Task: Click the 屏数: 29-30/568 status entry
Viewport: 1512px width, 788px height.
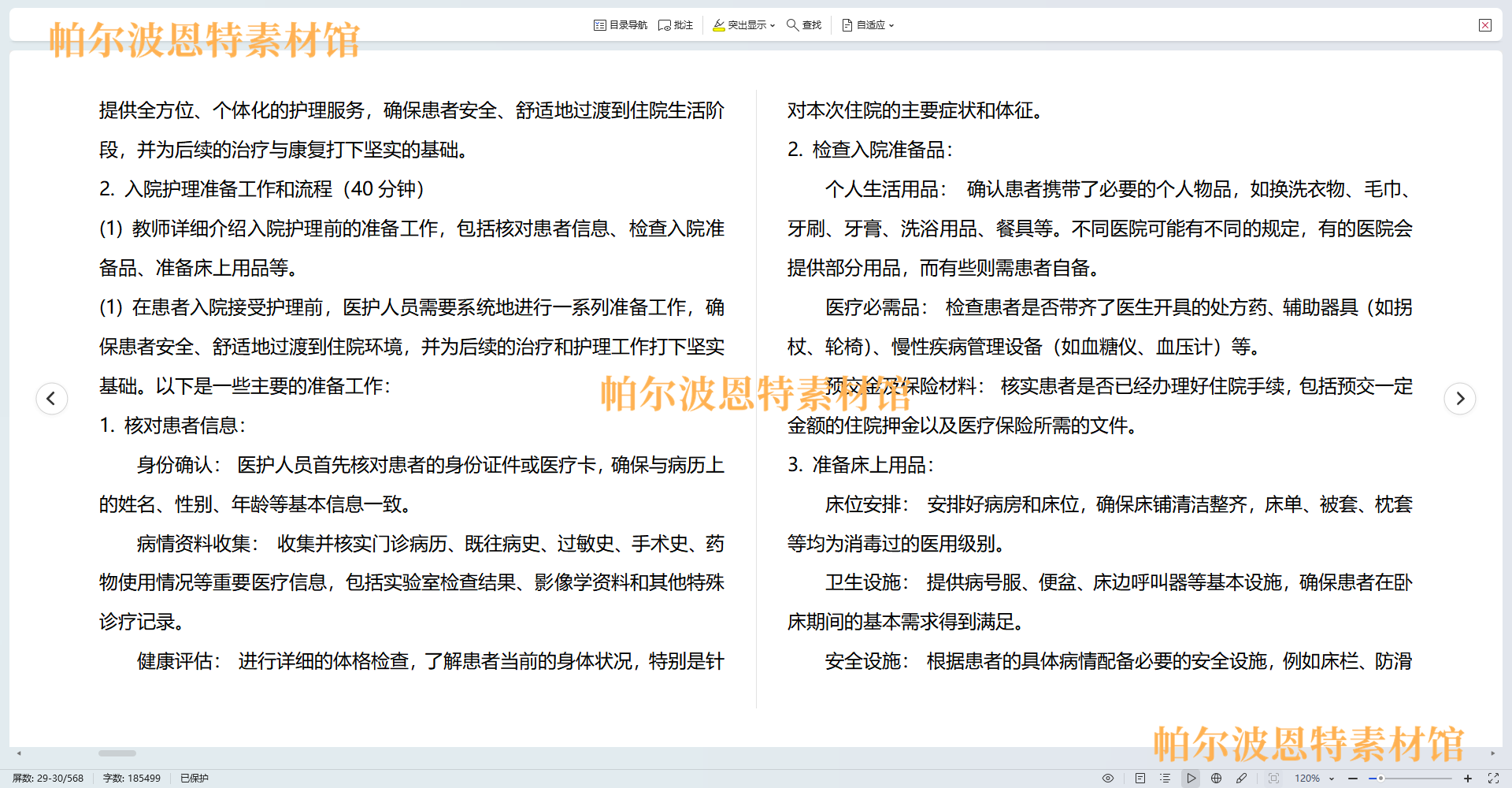Action: coord(48,778)
